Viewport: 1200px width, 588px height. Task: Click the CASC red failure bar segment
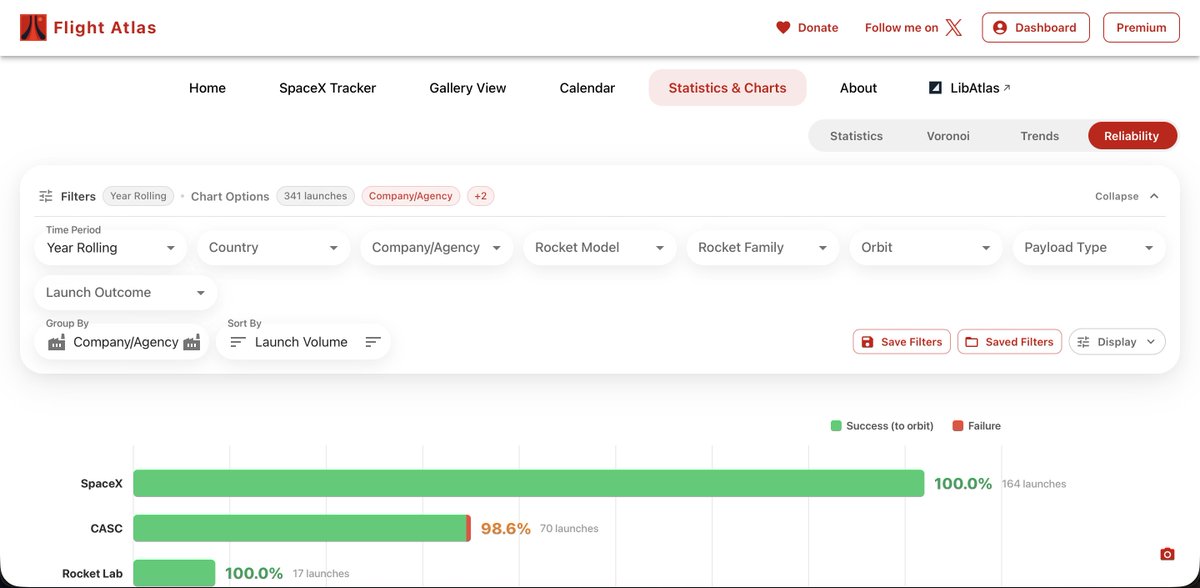pyautogui.click(x=469, y=528)
